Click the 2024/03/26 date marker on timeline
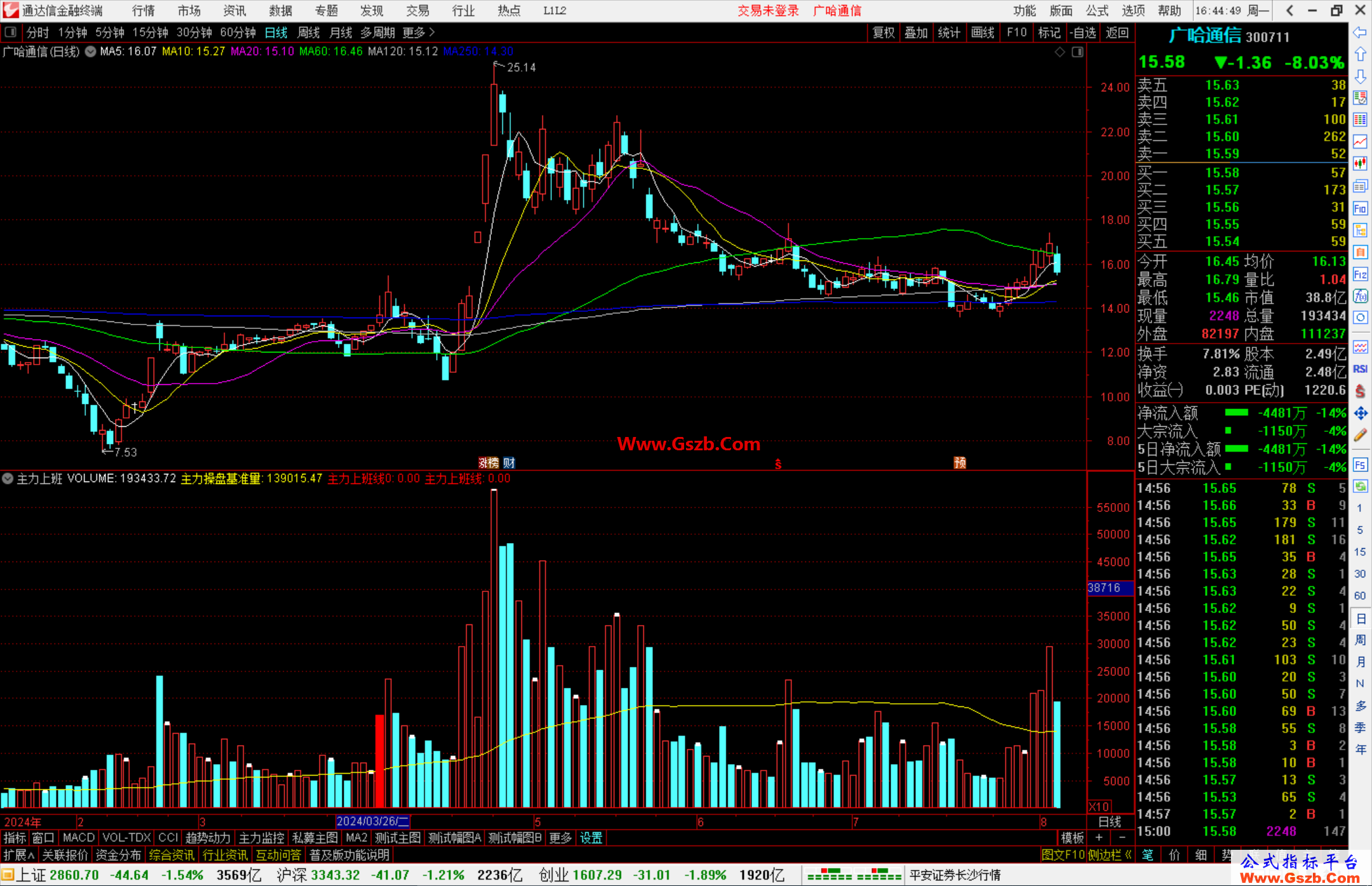Image resolution: width=1372 pixels, height=886 pixels. pos(373,821)
